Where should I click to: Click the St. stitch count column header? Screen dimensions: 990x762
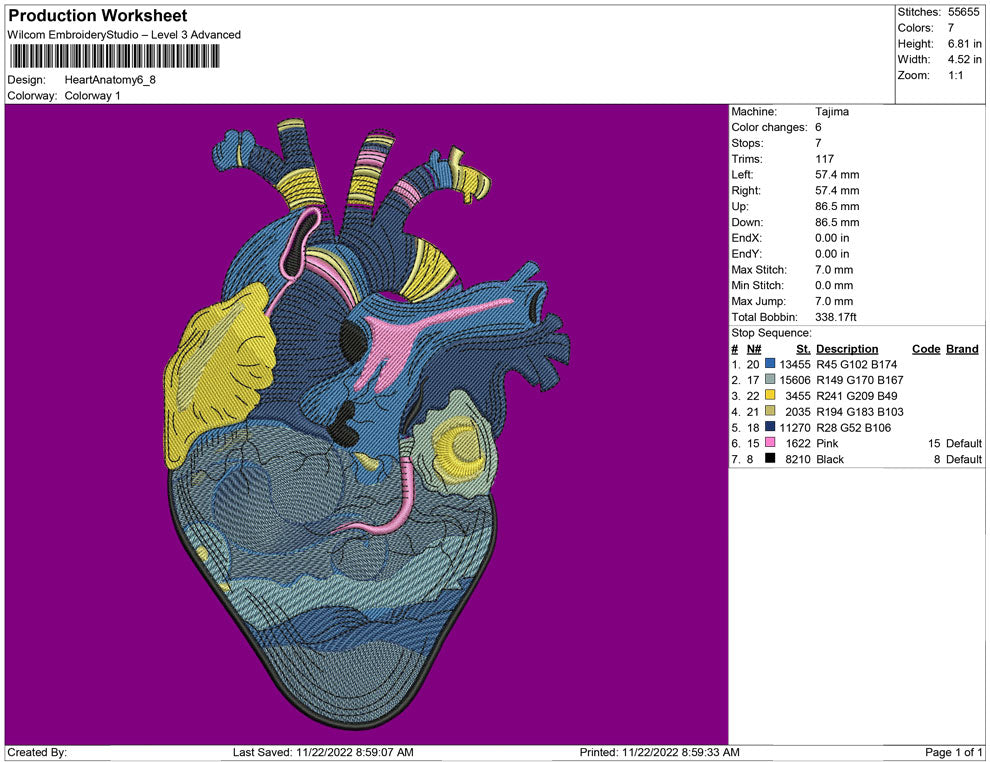click(x=802, y=349)
